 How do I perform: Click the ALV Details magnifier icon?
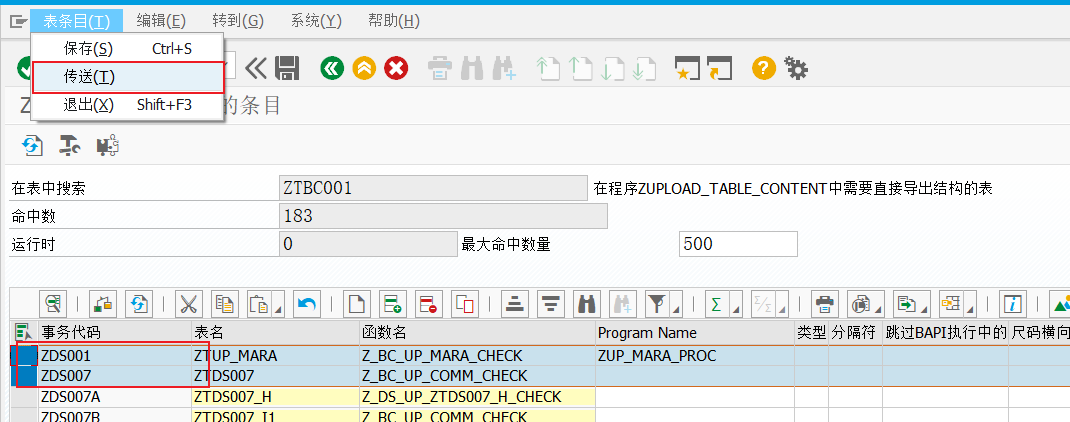53,304
